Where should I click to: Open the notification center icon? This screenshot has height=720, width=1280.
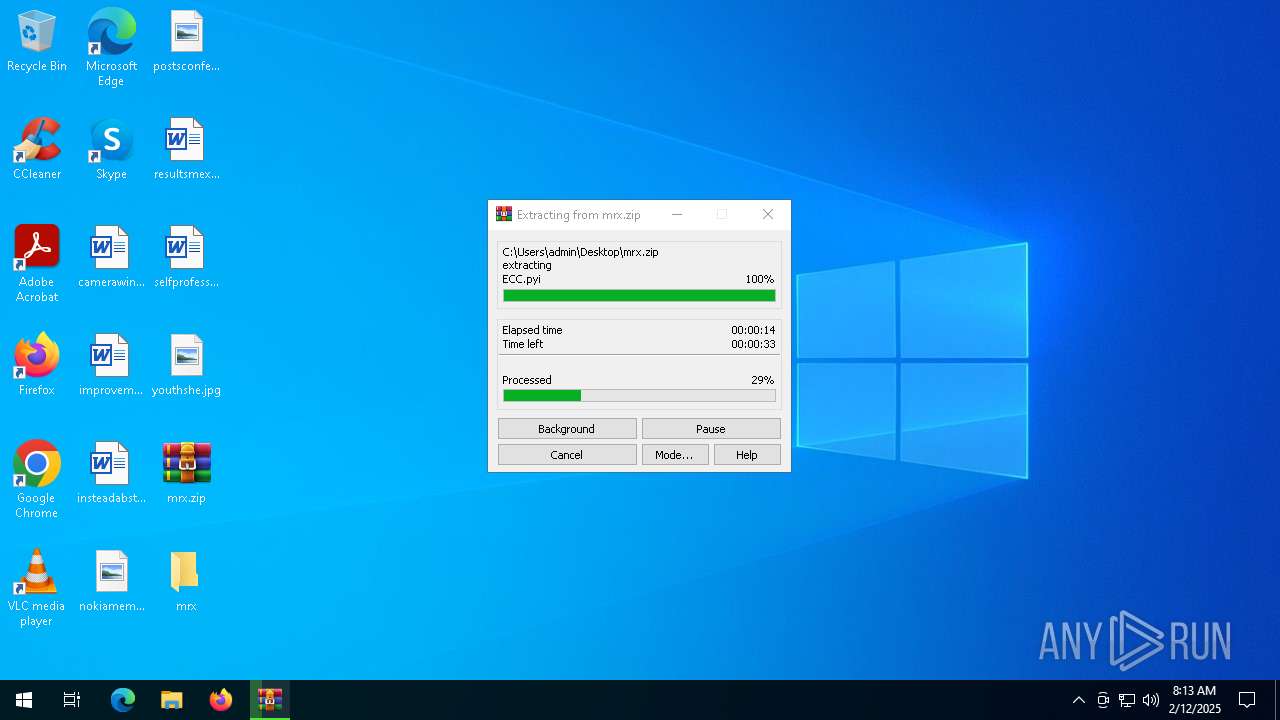point(1247,700)
